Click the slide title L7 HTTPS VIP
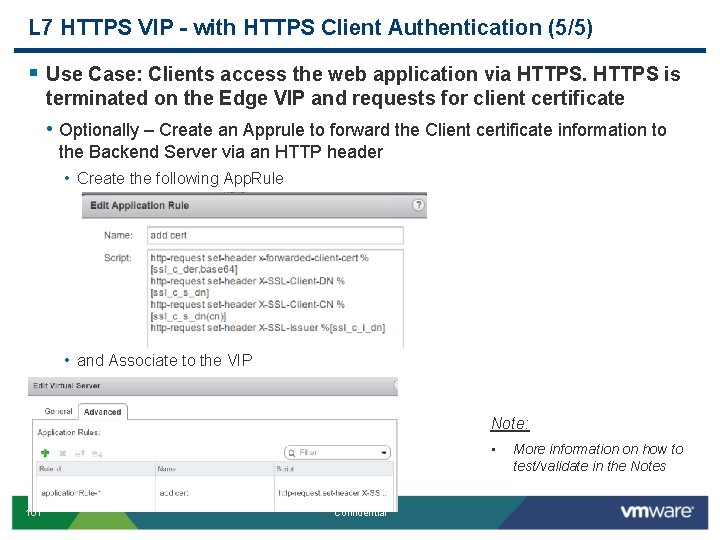This screenshot has width=720, height=540. [x=310, y=27]
